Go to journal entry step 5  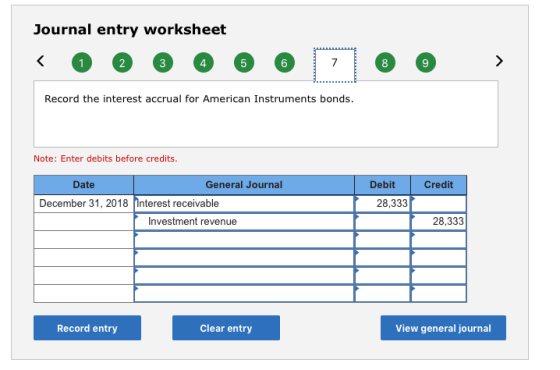click(244, 63)
